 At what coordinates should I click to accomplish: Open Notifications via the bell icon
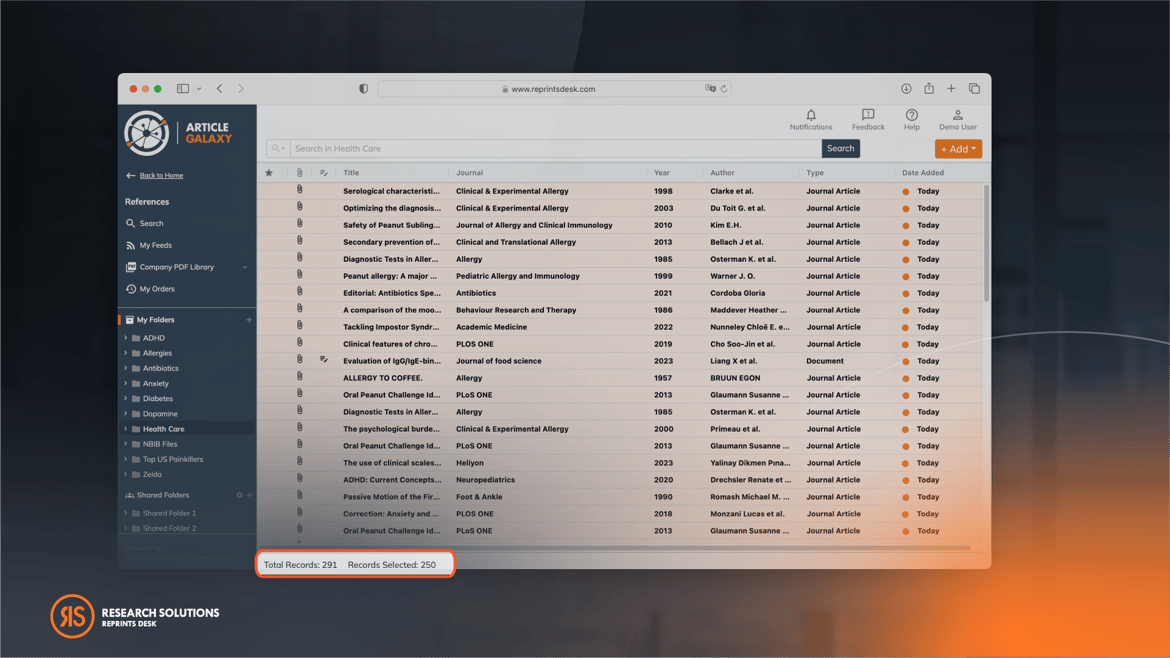[811, 113]
